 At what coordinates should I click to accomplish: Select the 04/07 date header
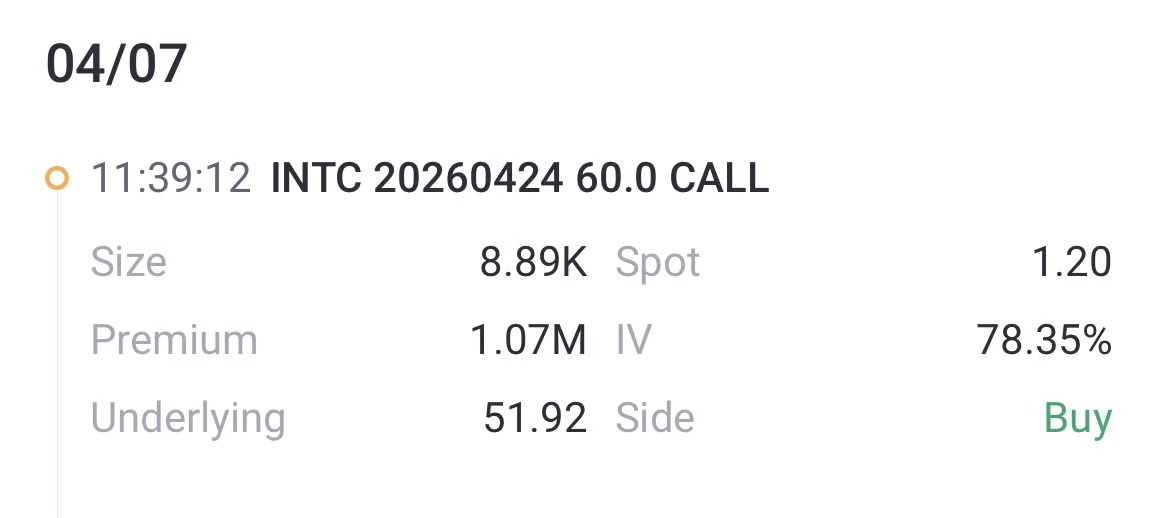[x=116, y=64]
